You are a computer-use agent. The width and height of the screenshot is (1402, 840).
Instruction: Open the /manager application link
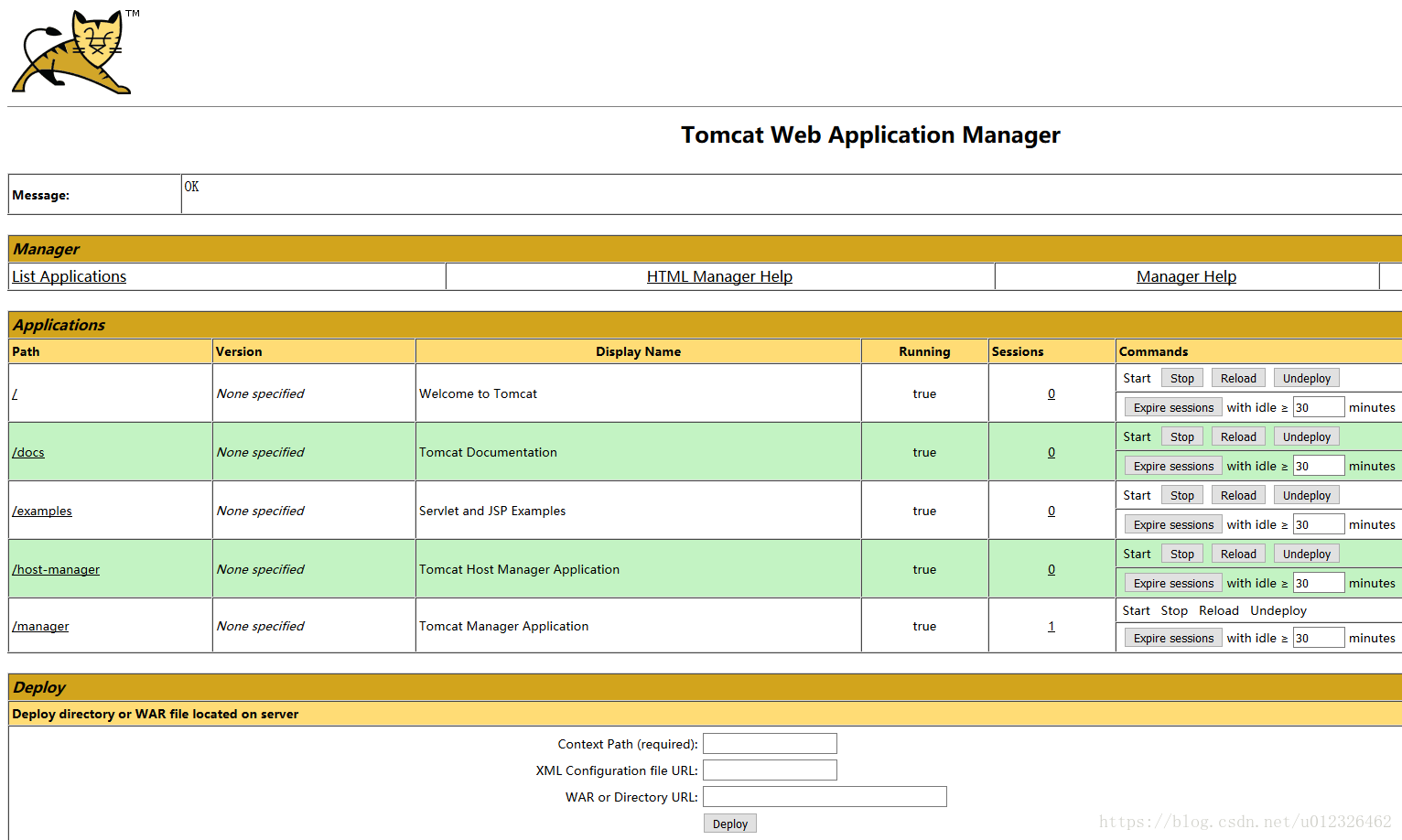[x=40, y=626]
